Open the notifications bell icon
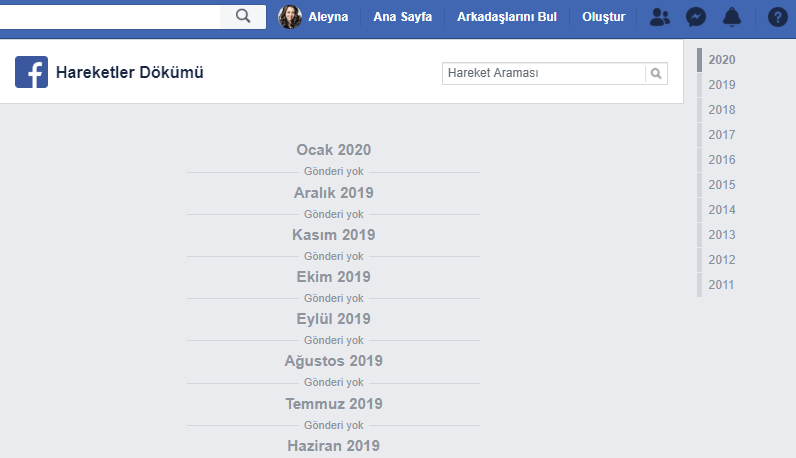Image resolution: width=796 pixels, height=458 pixels. click(x=732, y=17)
